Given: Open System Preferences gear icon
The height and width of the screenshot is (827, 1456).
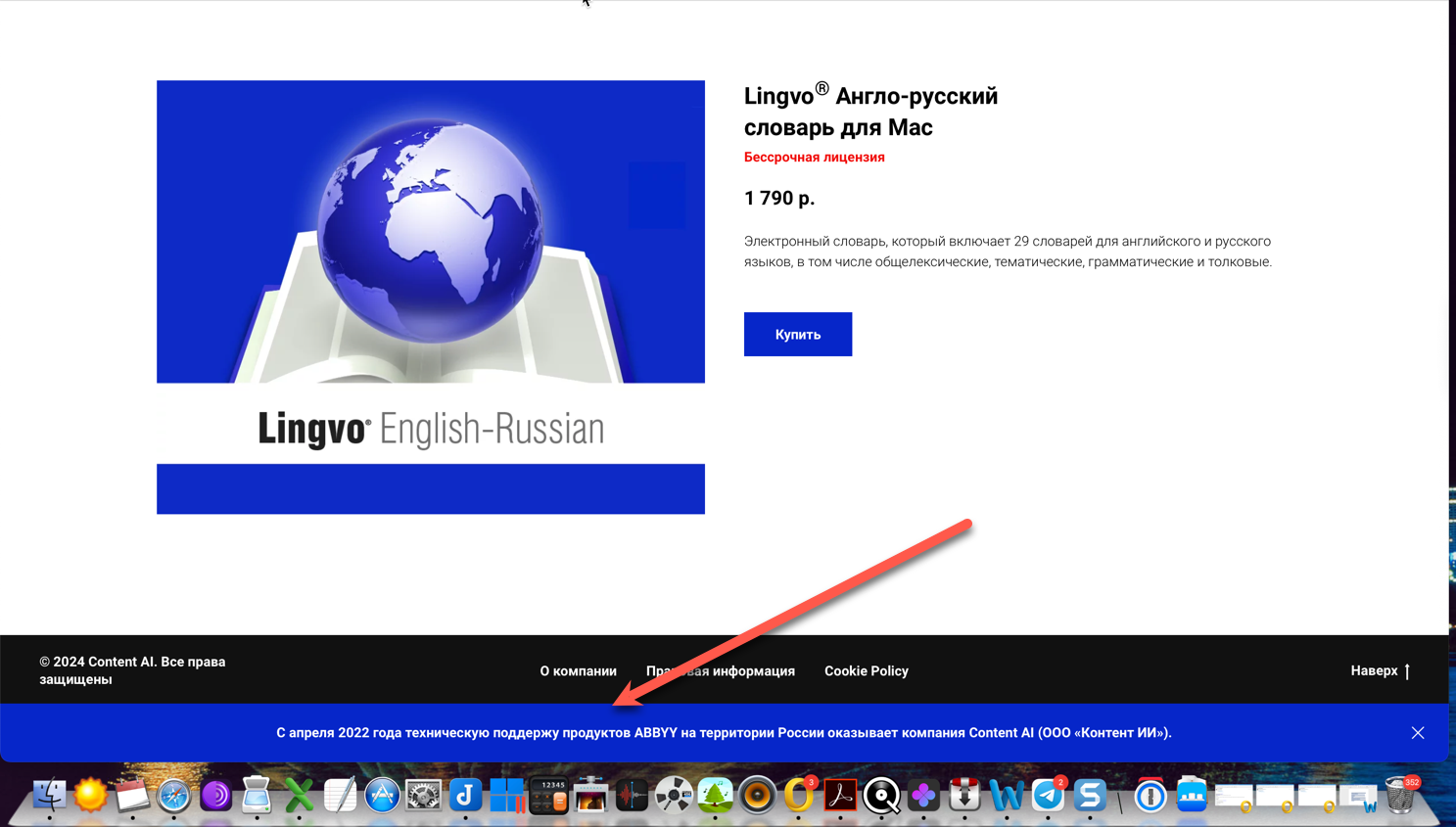Looking at the screenshot, I should 423,795.
